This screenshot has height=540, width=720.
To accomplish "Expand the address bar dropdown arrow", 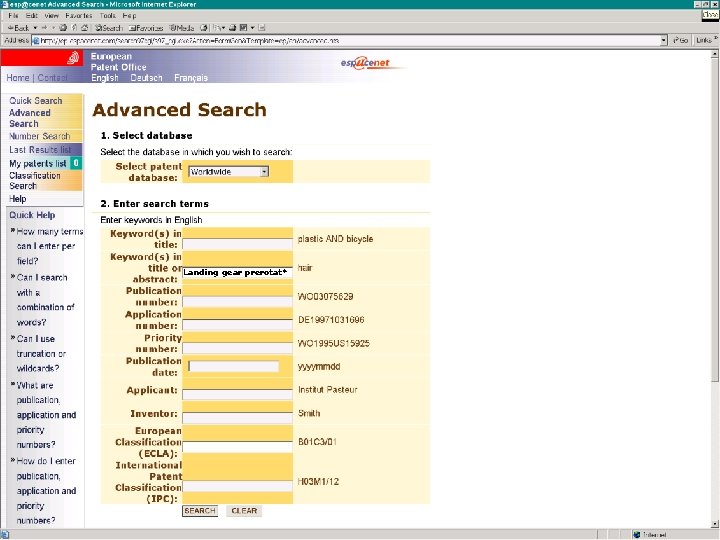I will [664, 40].
